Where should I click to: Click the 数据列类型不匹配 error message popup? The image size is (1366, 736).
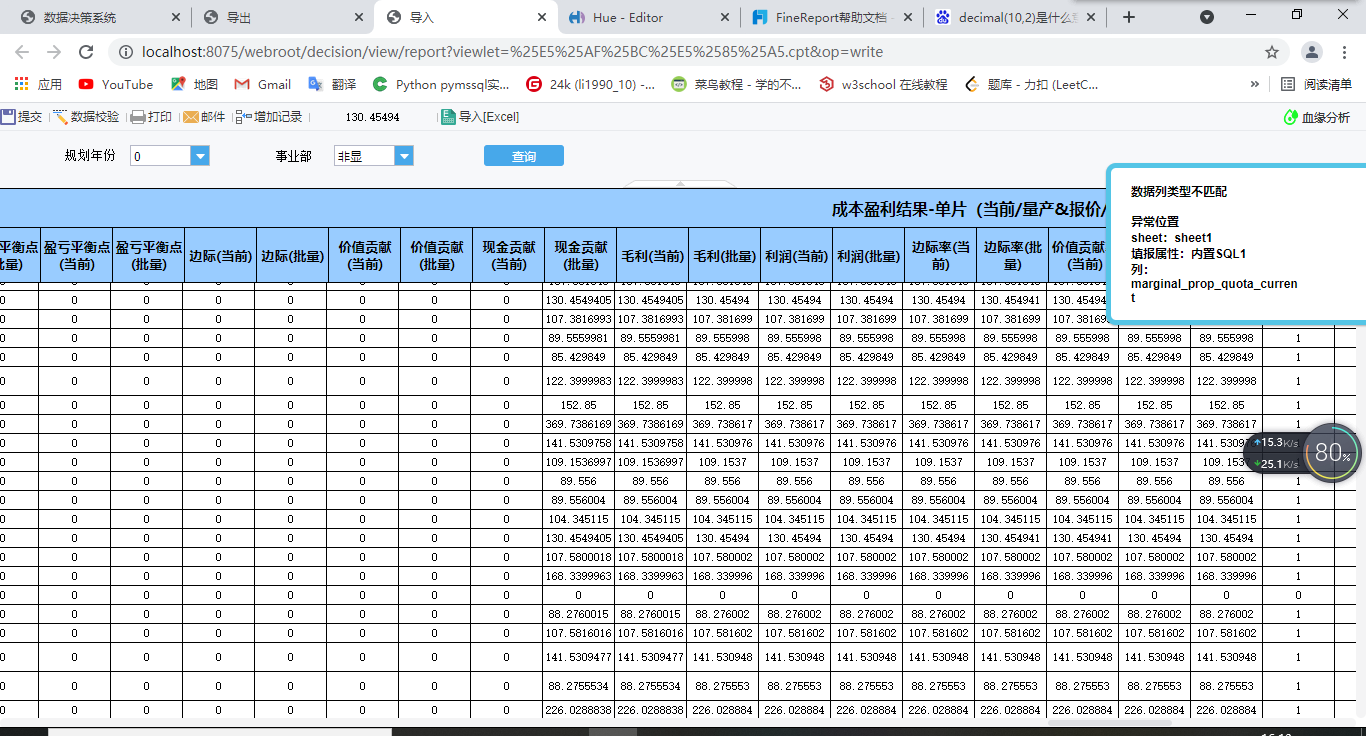(x=1236, y=244)
